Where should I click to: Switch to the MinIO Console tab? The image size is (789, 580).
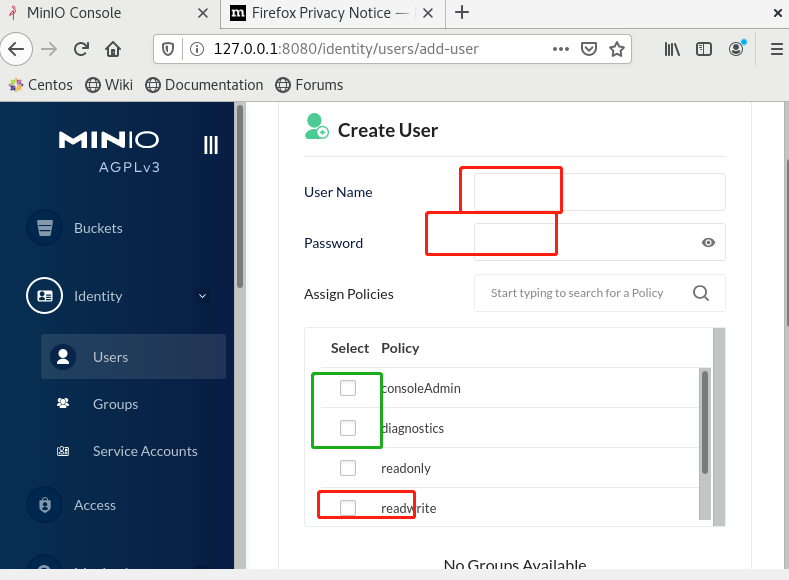coord(109,13)
